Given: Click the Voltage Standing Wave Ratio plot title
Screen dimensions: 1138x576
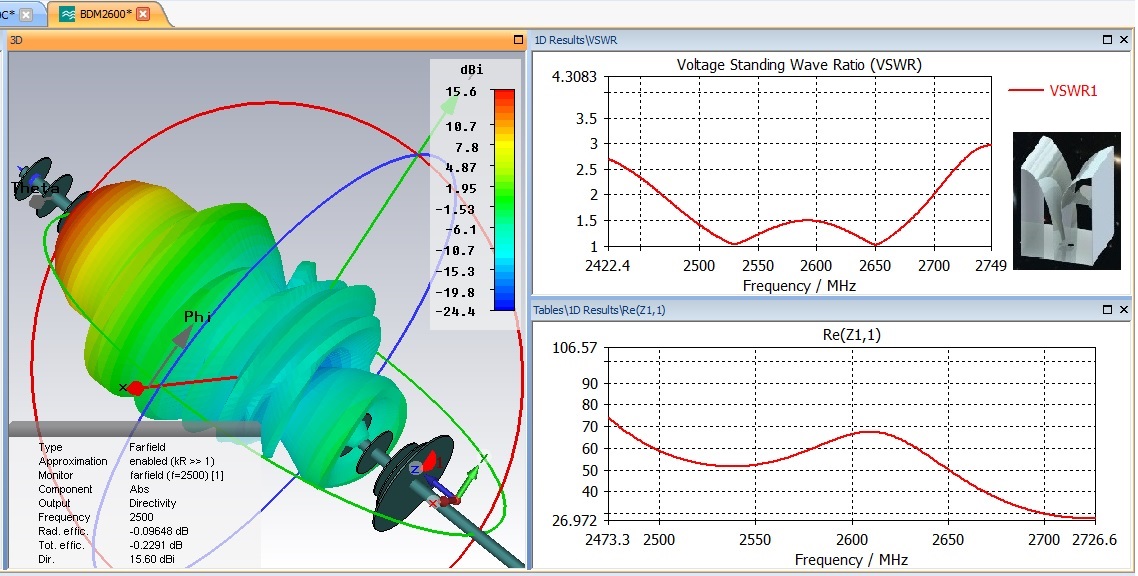Looking at the screenshot, I should (799, 65).
